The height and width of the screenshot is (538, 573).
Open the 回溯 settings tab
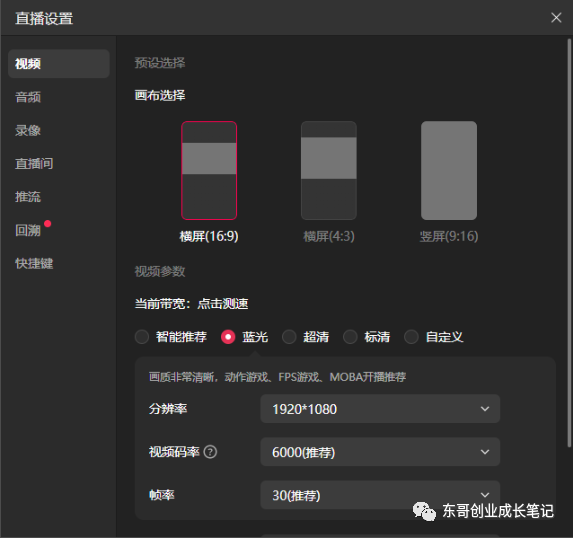coord(28,230)
